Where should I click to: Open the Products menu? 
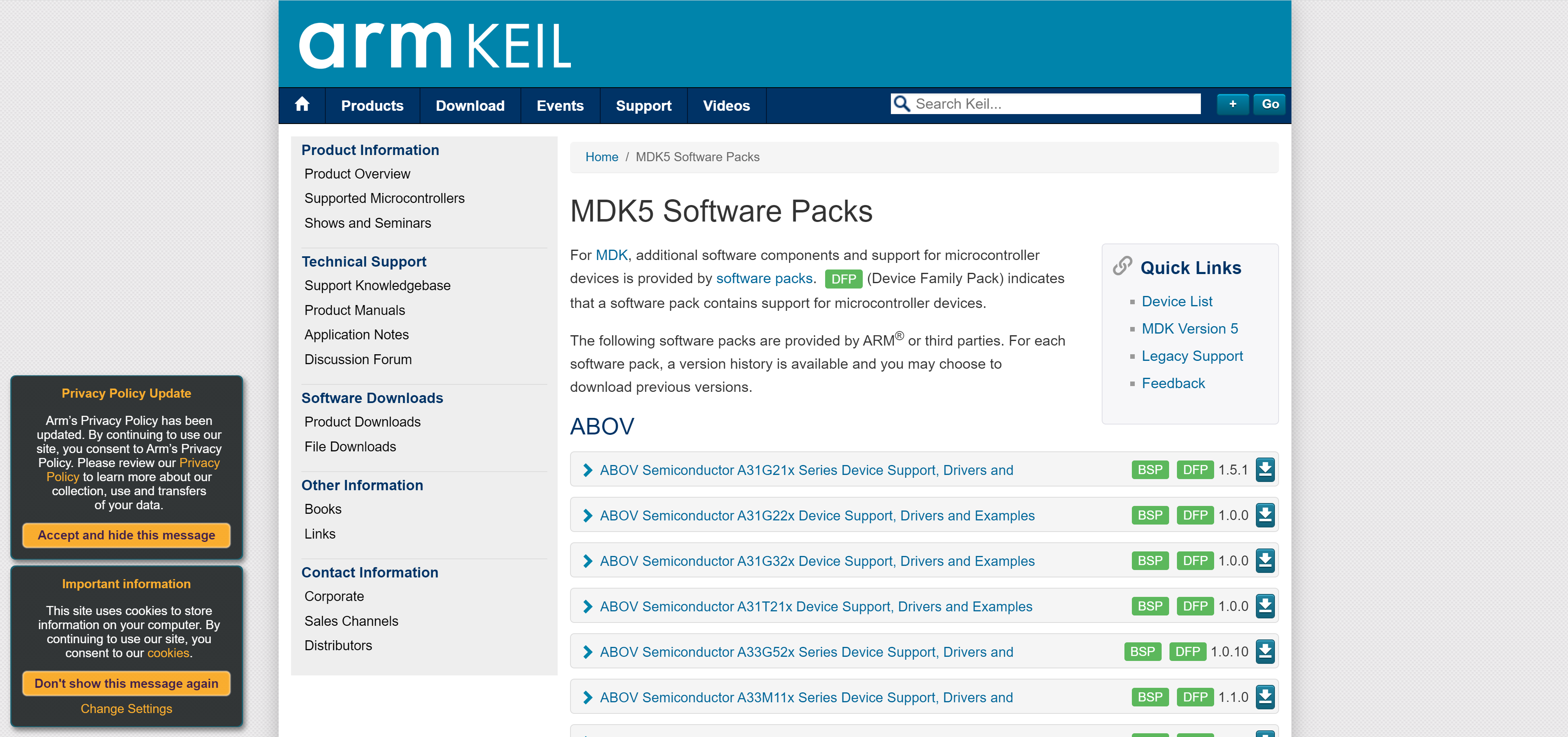(372, 106)
